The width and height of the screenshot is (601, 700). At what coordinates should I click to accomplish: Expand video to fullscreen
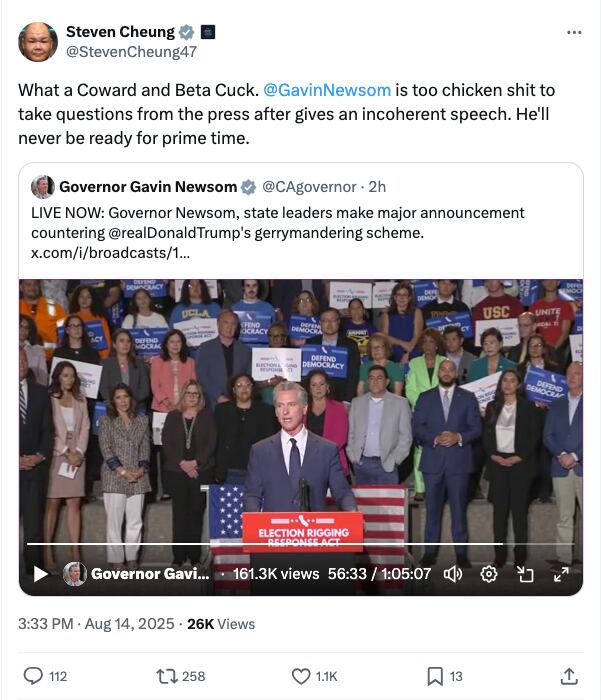[561, 574]
